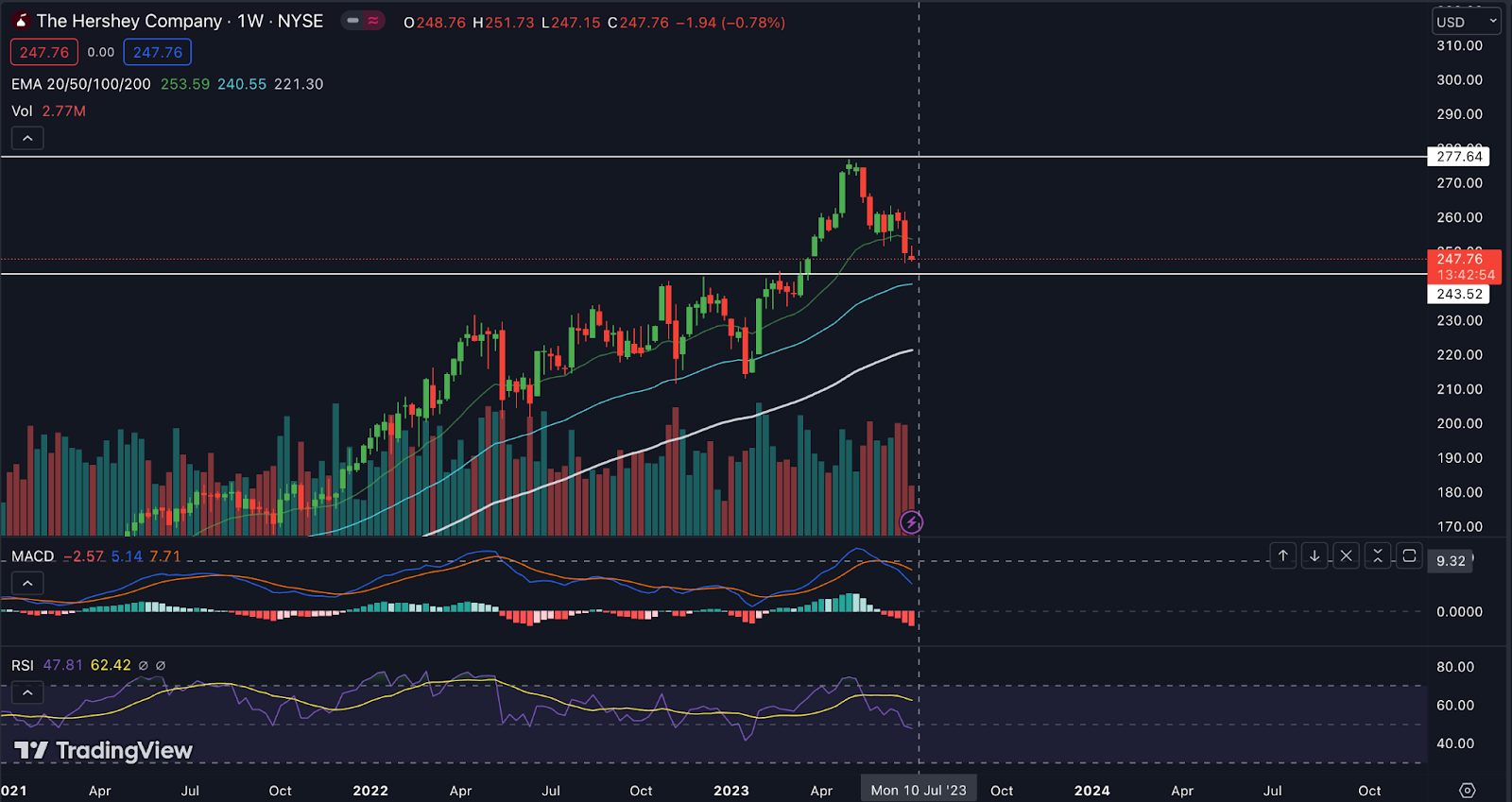Image resolution: width=1512 pixels, height=802 pixels.
Task: Click the 2022 label on time axis
Action: 370,791
